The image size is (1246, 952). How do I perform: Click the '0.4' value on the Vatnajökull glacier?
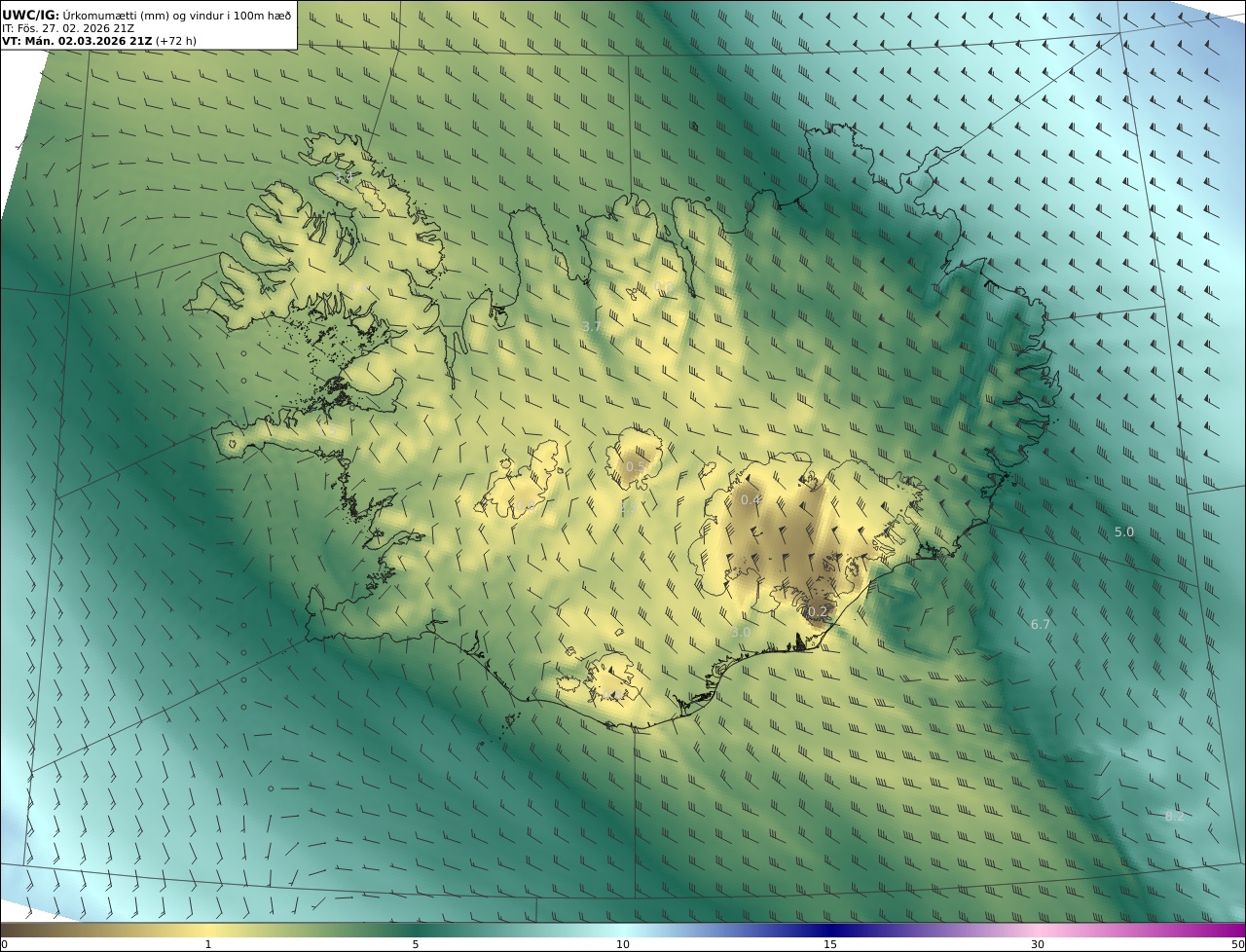pyautogui.click(x=751, y=500)
